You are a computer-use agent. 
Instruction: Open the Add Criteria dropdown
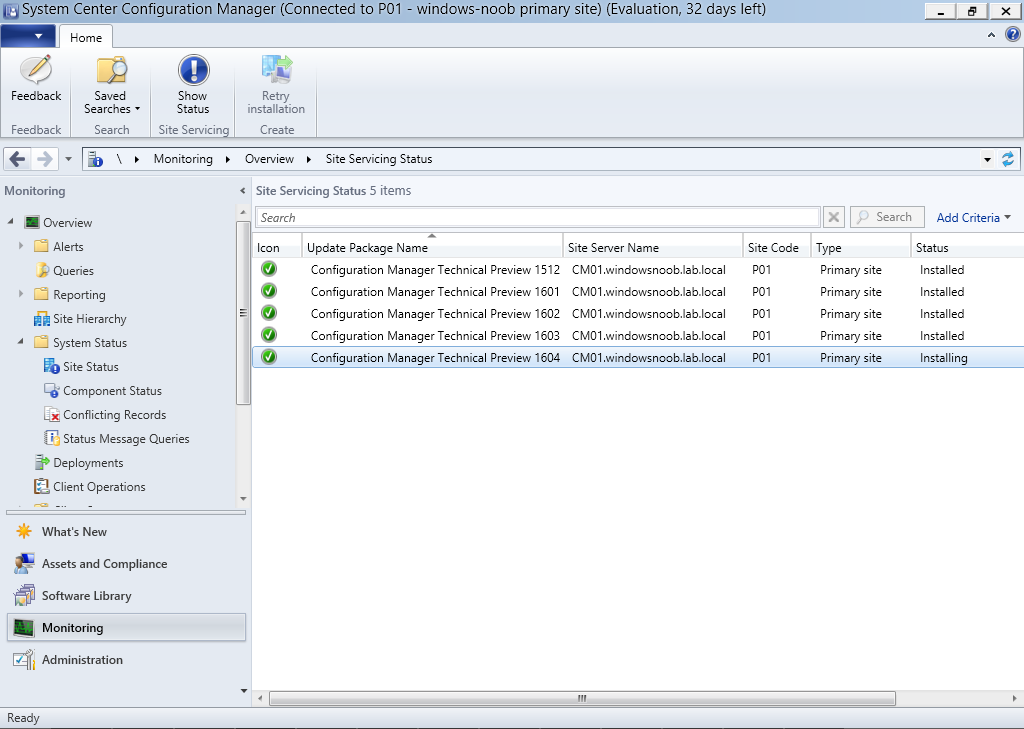click(x=974, y=218)
